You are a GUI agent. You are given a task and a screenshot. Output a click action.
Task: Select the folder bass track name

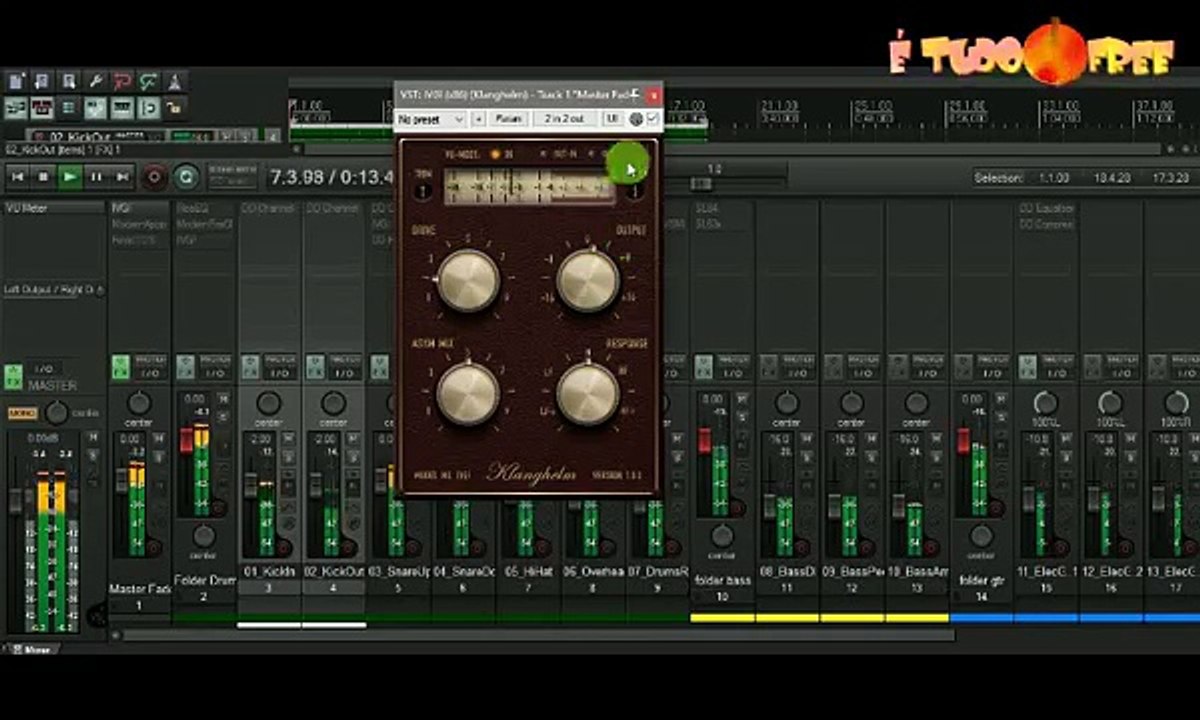pos(722,580)
